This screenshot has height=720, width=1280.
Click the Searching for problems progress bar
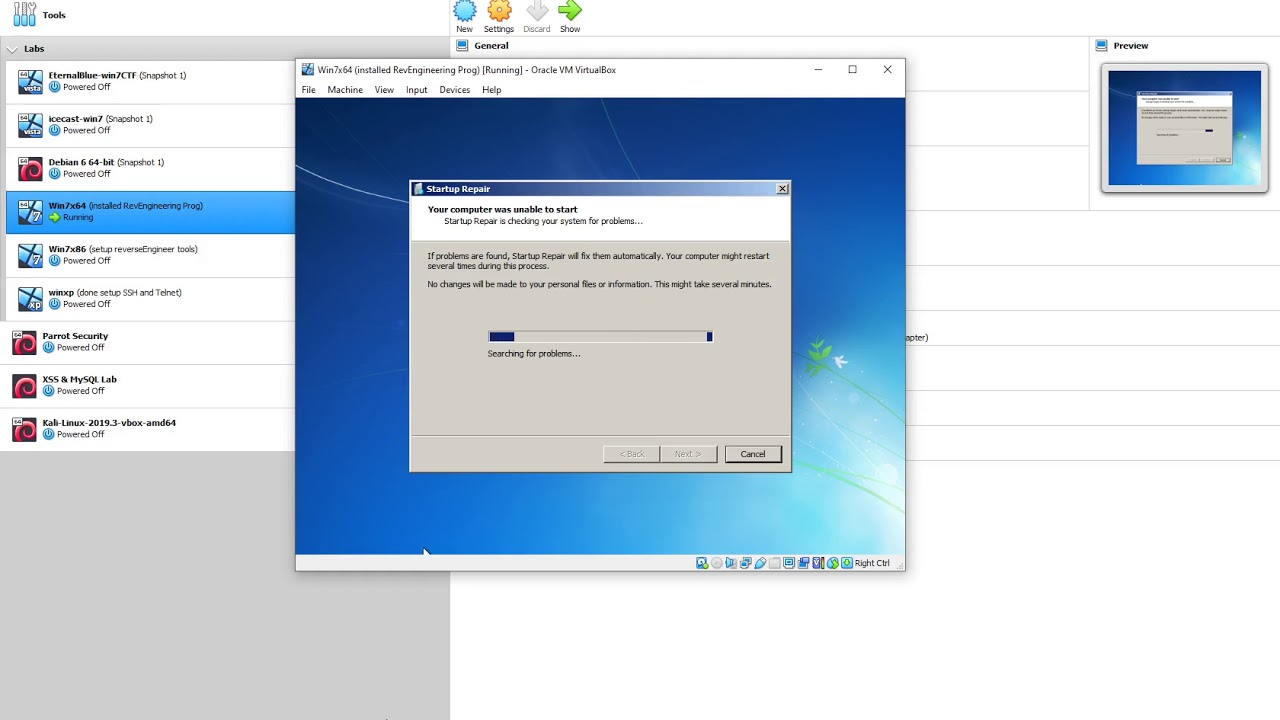(x=600, y=337)
